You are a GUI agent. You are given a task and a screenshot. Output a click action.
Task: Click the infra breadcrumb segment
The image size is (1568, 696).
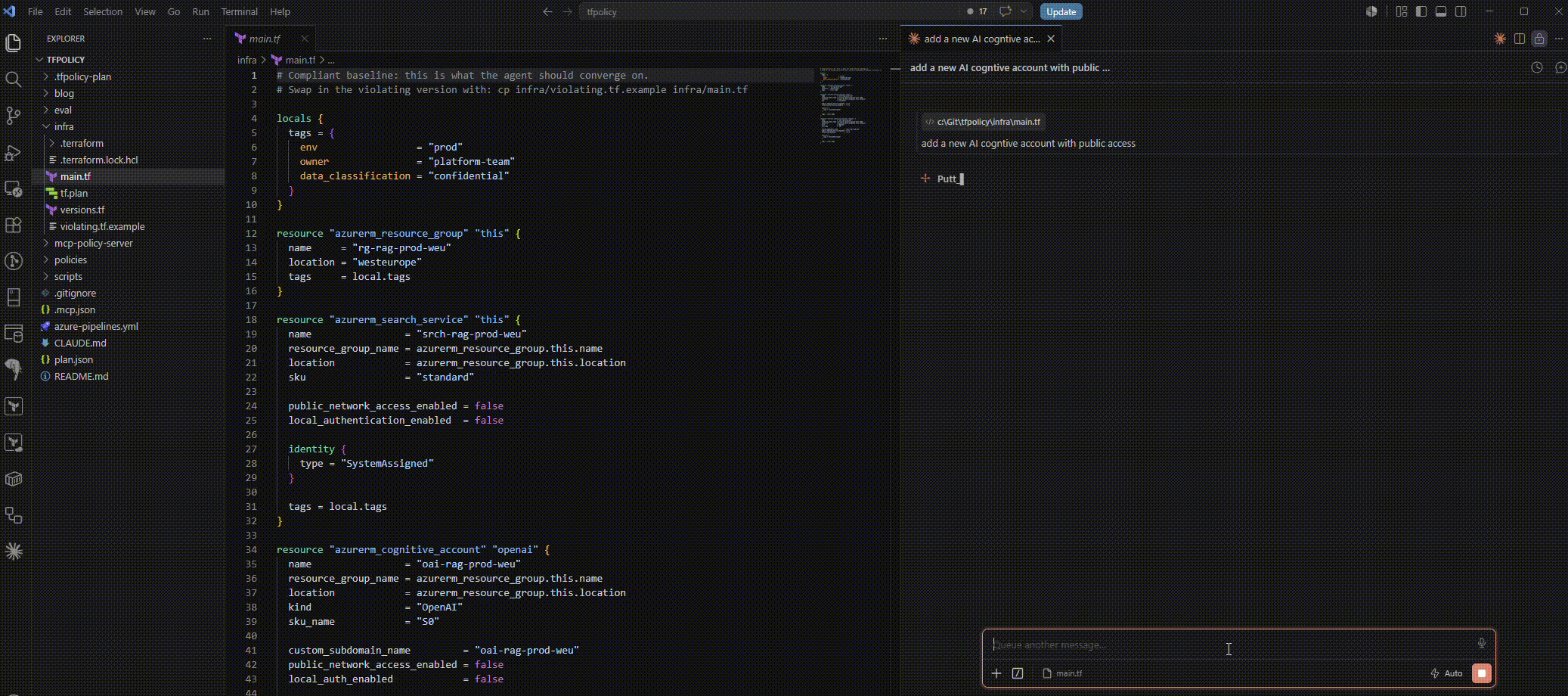point(246,60)
